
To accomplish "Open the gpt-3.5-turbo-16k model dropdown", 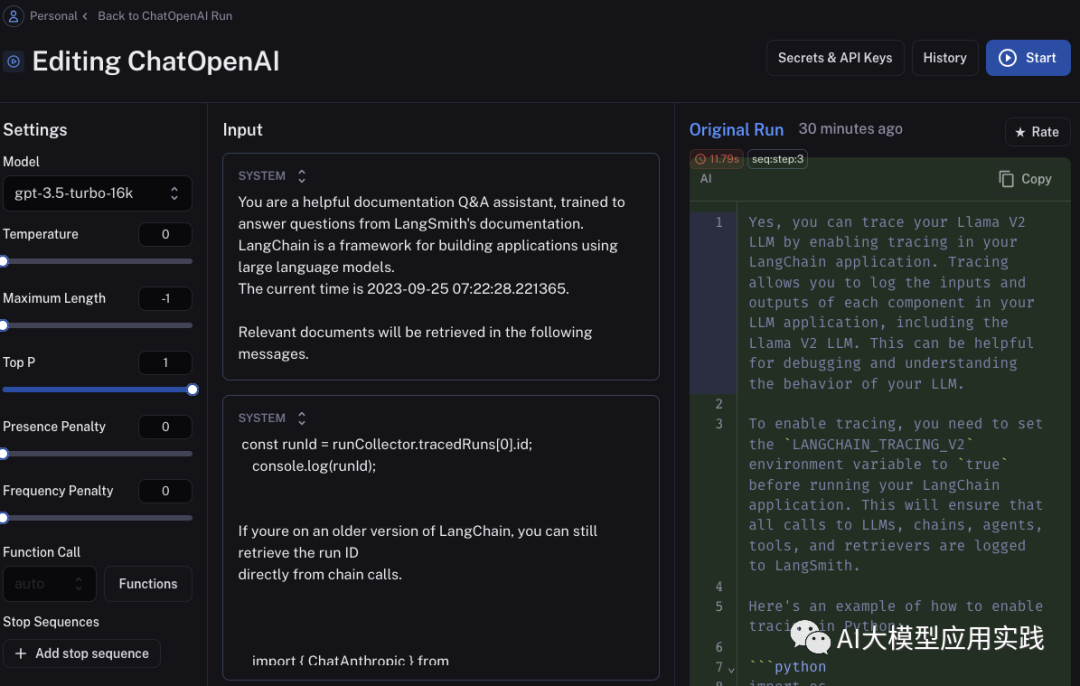I will (x=97, y=194).
